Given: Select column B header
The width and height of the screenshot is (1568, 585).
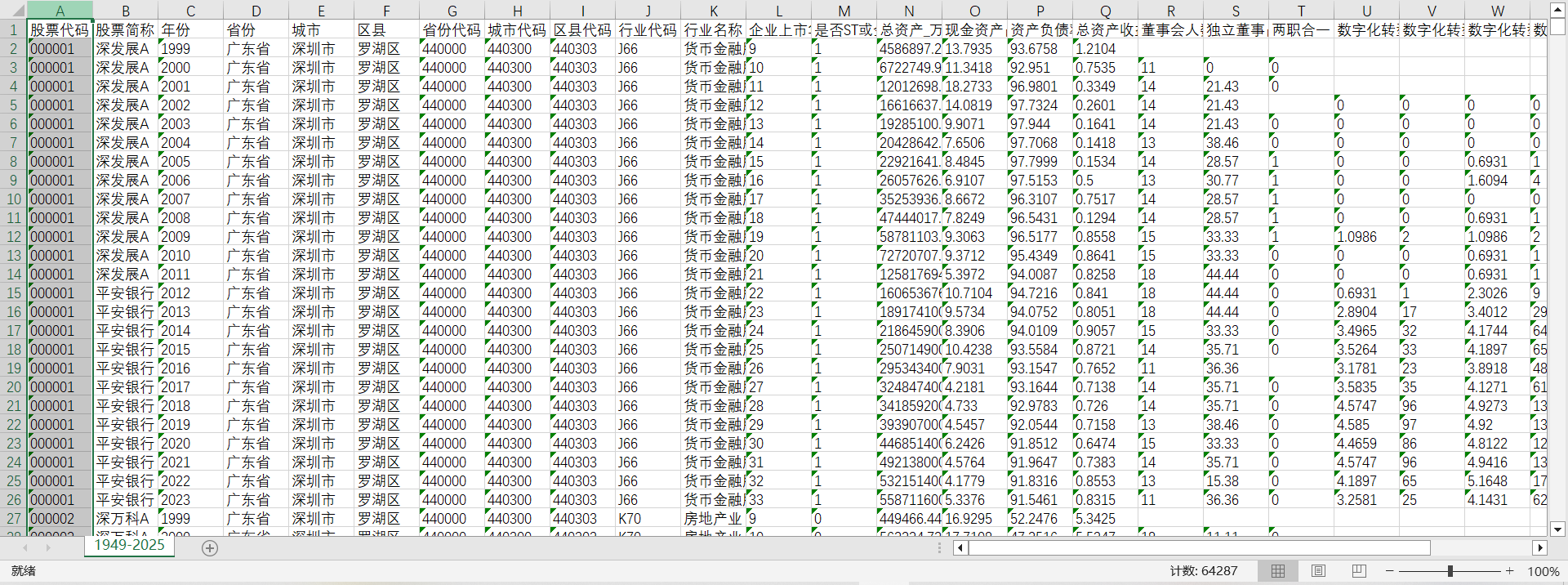Looking at the screenshot, I should click(x=125, y=11).
